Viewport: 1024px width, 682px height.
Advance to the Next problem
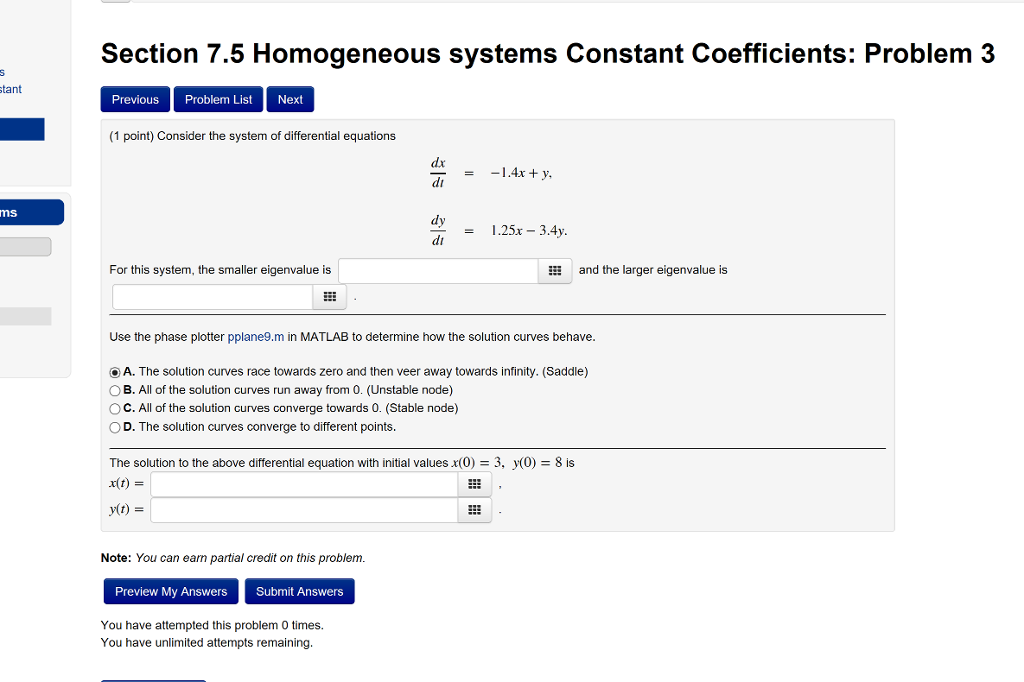coord(290,99)
